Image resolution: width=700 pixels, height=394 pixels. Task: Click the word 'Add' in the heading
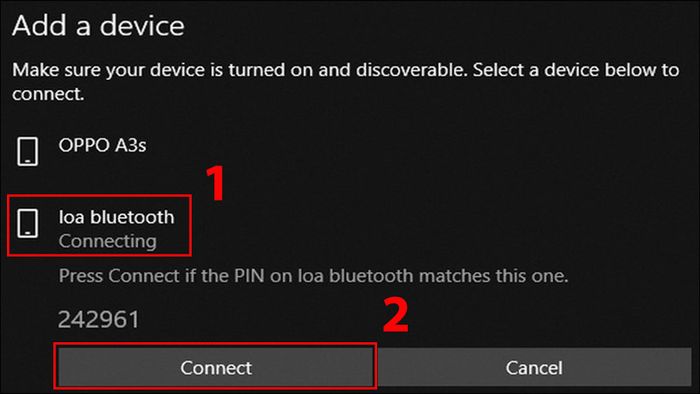(40, 25)
